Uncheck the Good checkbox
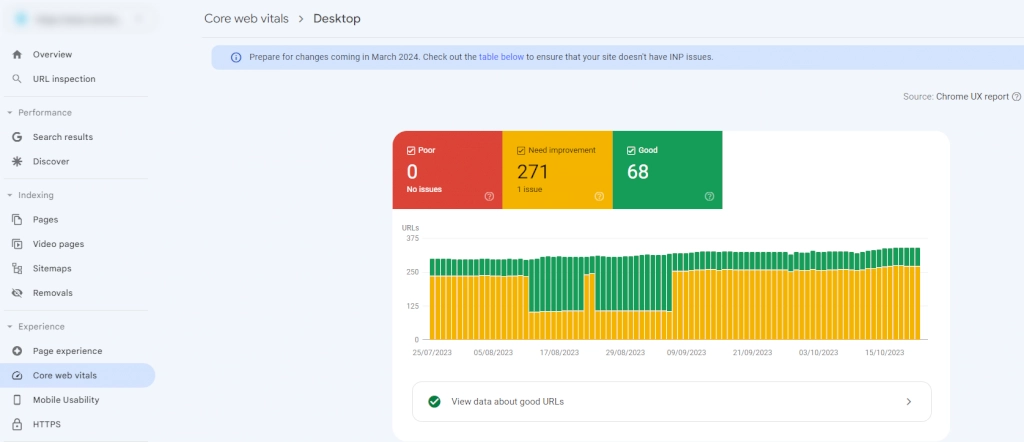Screen dimensions: 1024x442 click(631, 150)
